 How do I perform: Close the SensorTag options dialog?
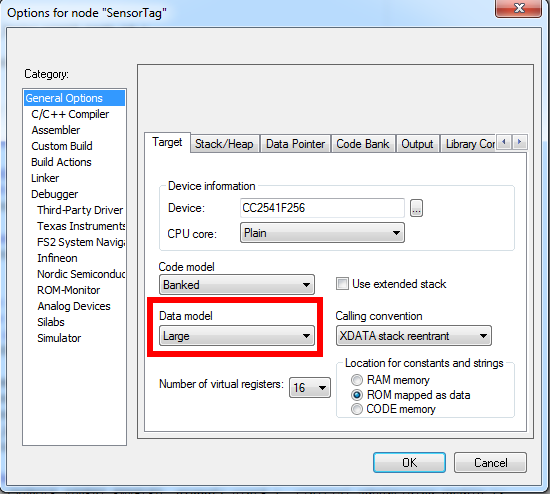[519, 8]
